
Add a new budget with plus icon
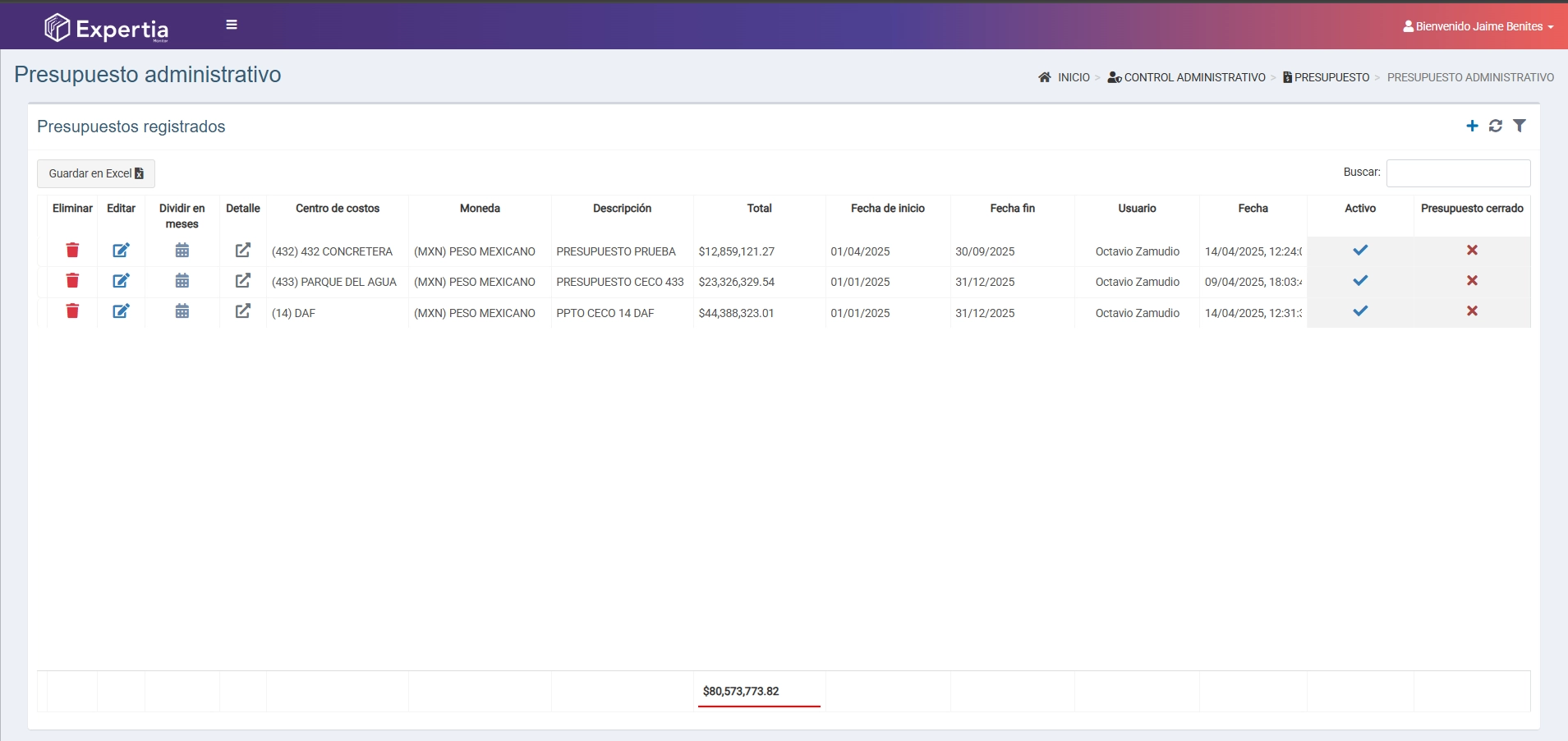1472,126
